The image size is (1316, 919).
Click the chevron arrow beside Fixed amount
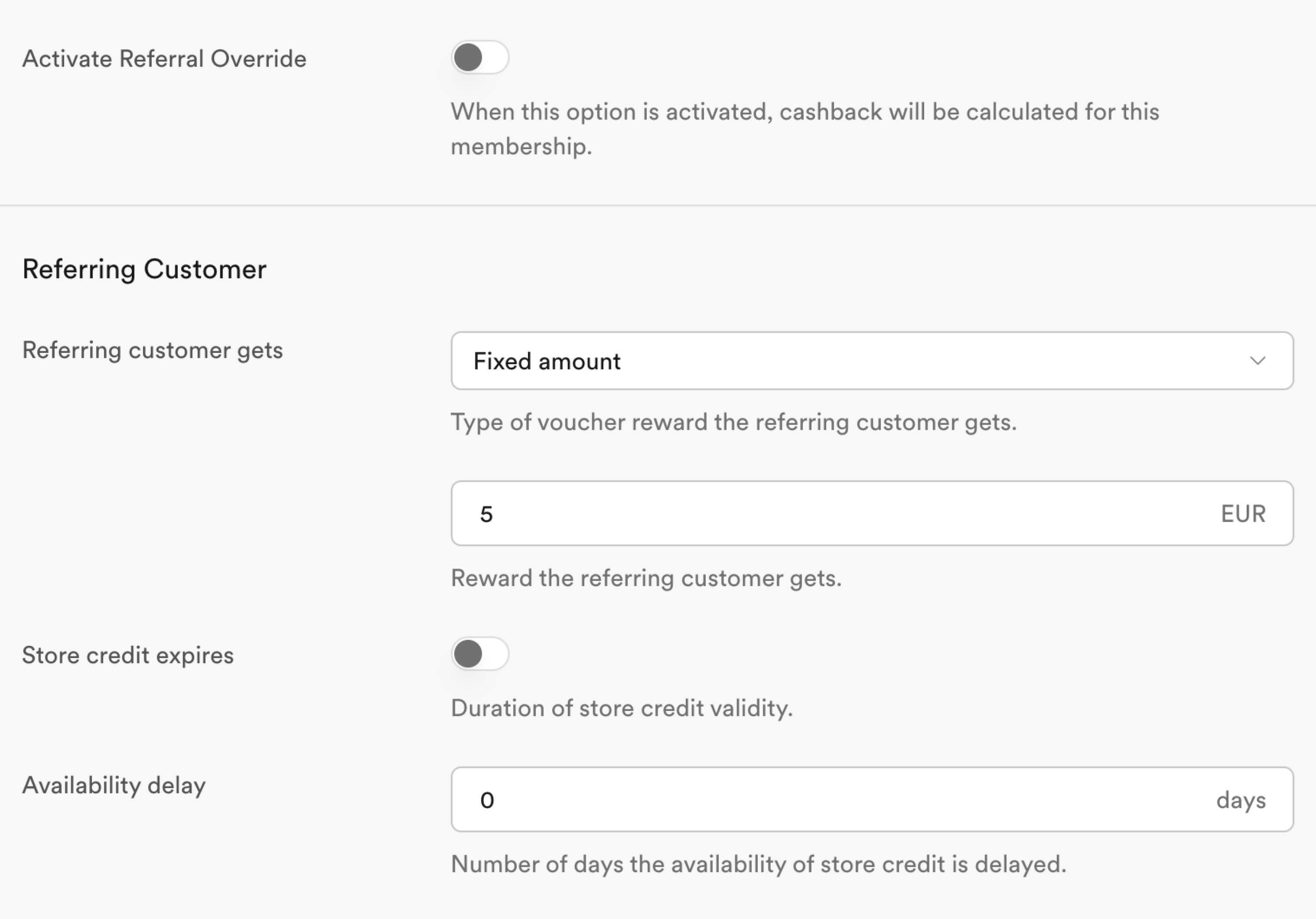[x=1257, y=361]
